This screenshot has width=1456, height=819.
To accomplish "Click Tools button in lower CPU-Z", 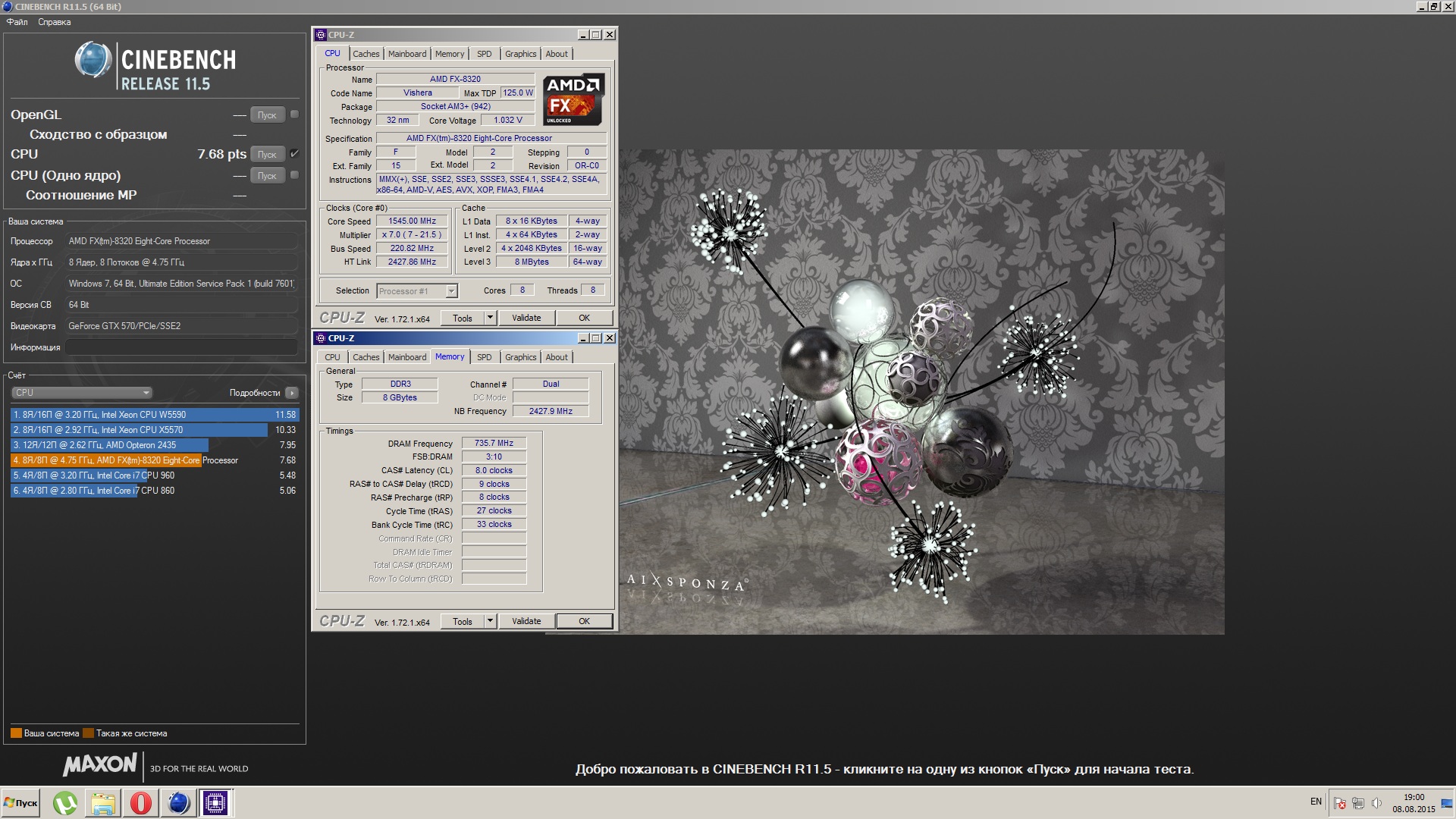I will click(463, 621).
